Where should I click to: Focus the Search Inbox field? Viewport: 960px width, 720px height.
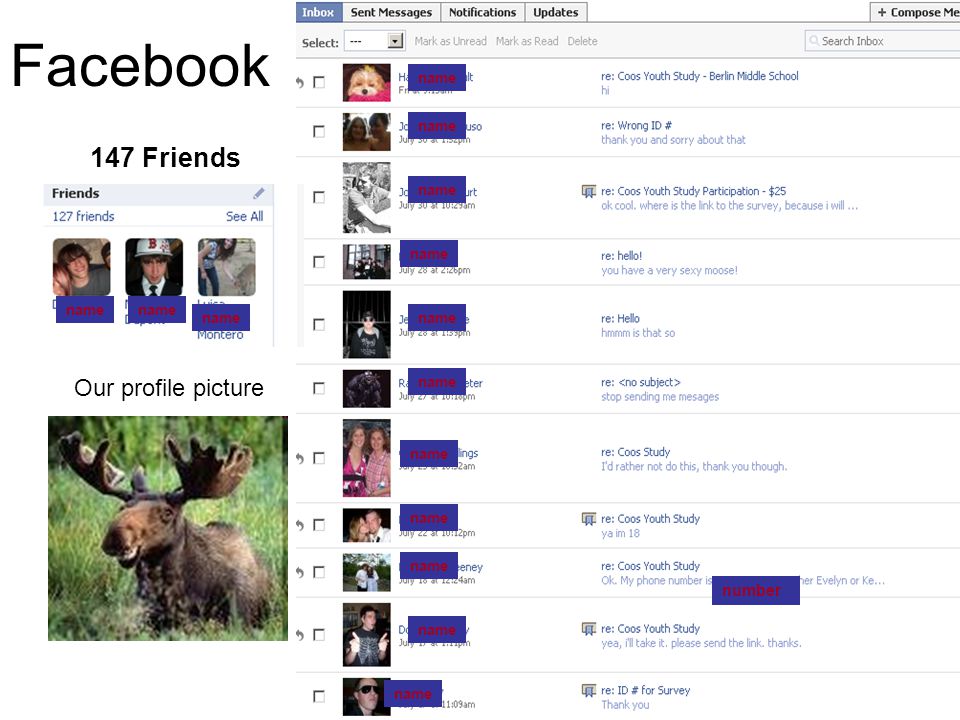(x=882, y=41)
